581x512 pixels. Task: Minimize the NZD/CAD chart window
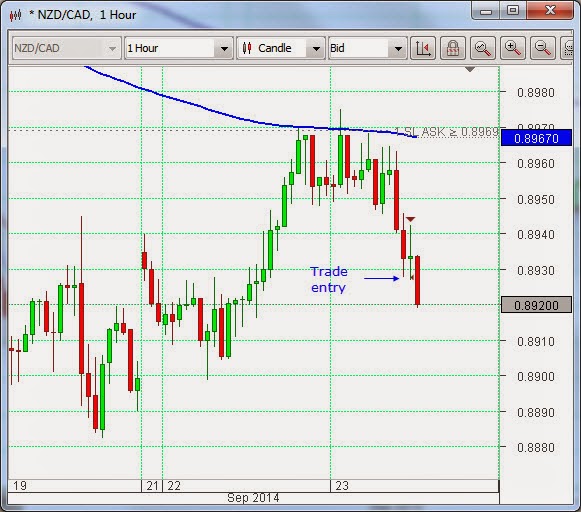[486, 11]
